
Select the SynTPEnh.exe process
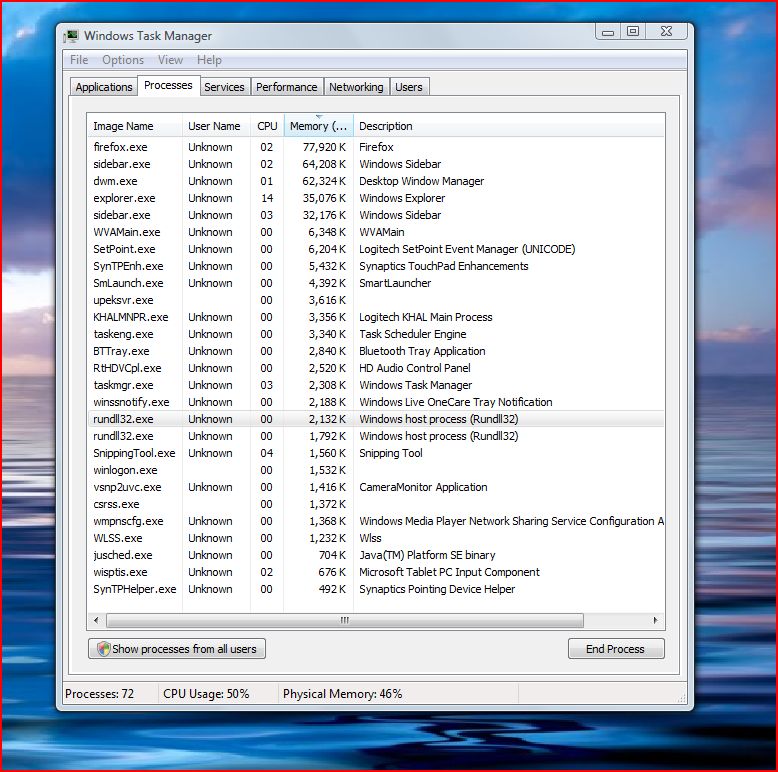pos(376,266)
